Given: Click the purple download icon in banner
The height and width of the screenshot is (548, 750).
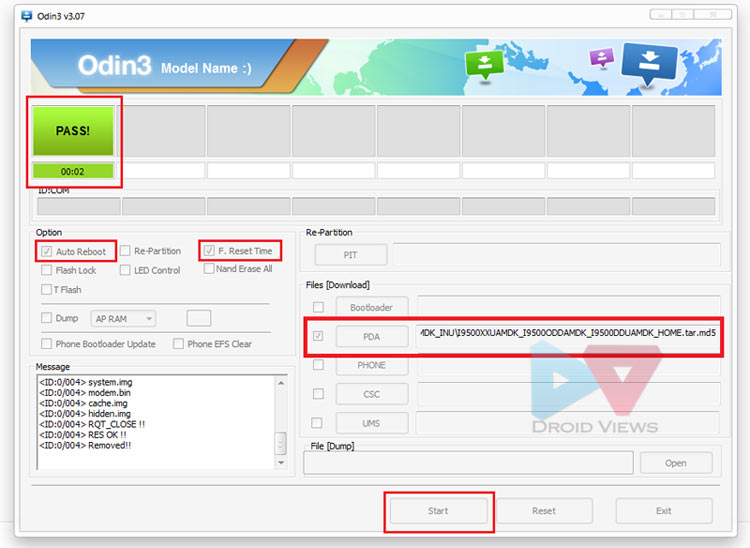Looking at the screenshot, I should 602,58.
